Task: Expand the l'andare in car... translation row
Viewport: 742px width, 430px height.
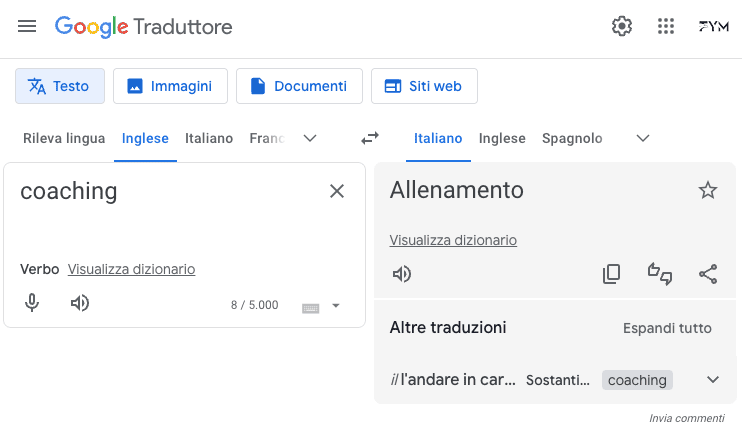Action: tap(713, 379)
